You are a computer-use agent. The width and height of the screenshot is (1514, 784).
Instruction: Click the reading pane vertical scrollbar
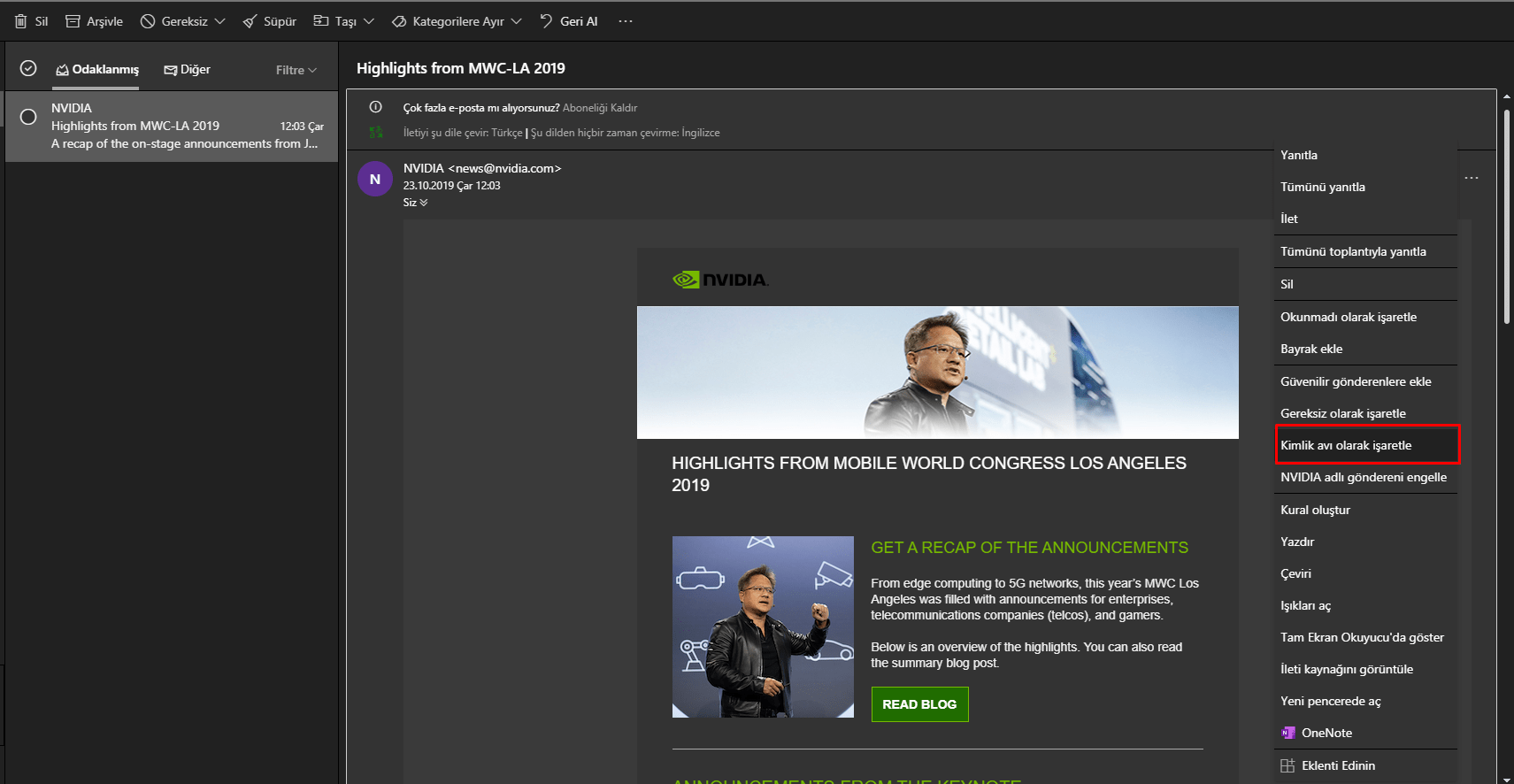(x=1507, y=217)
